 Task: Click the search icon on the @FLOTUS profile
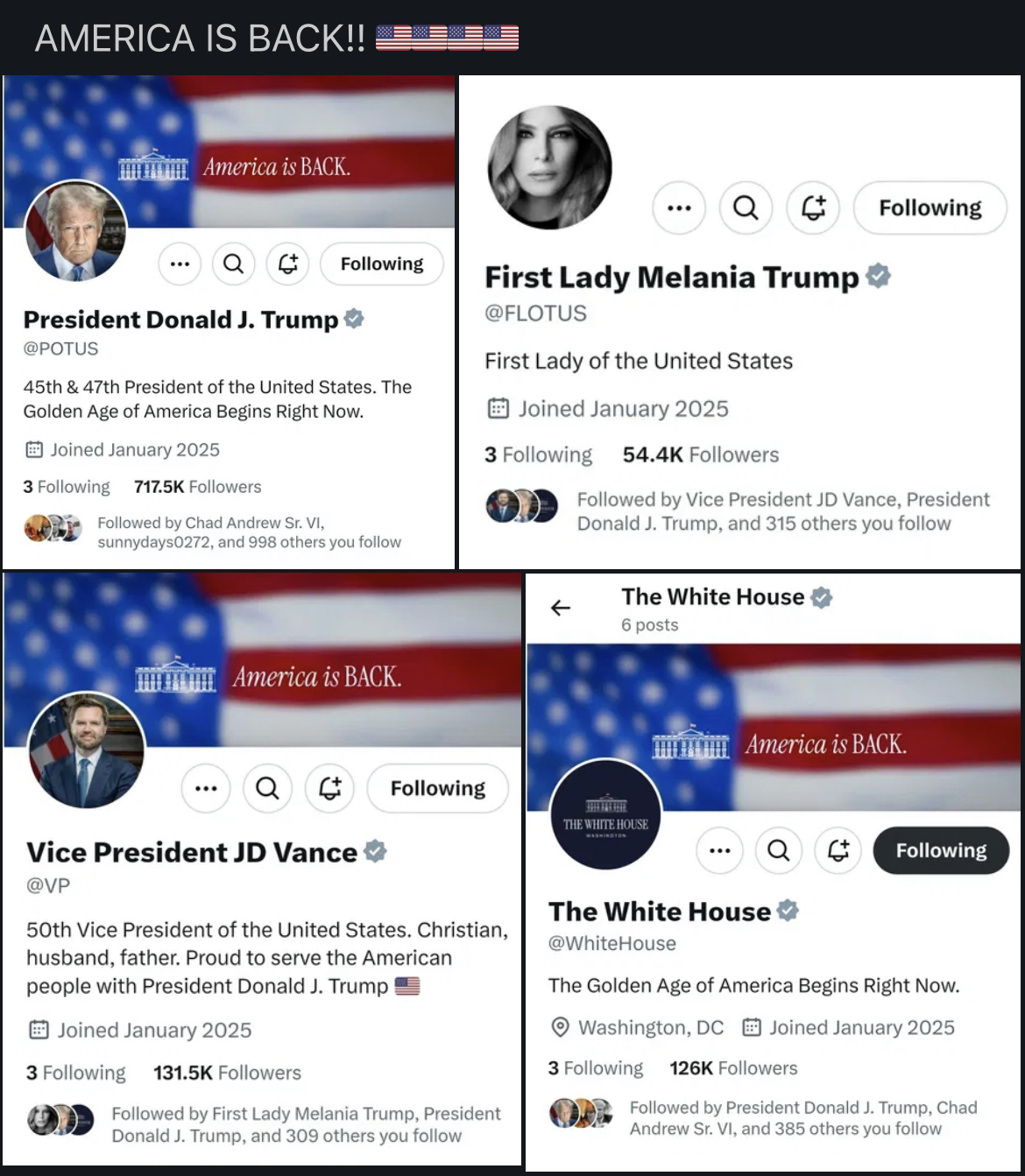[746, 208]
